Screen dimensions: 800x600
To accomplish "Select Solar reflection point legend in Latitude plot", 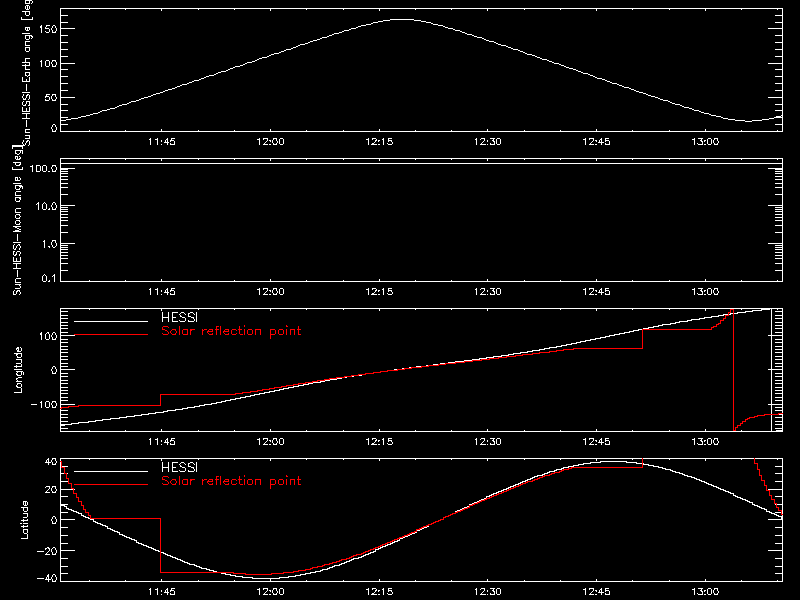I will [231, 481].
